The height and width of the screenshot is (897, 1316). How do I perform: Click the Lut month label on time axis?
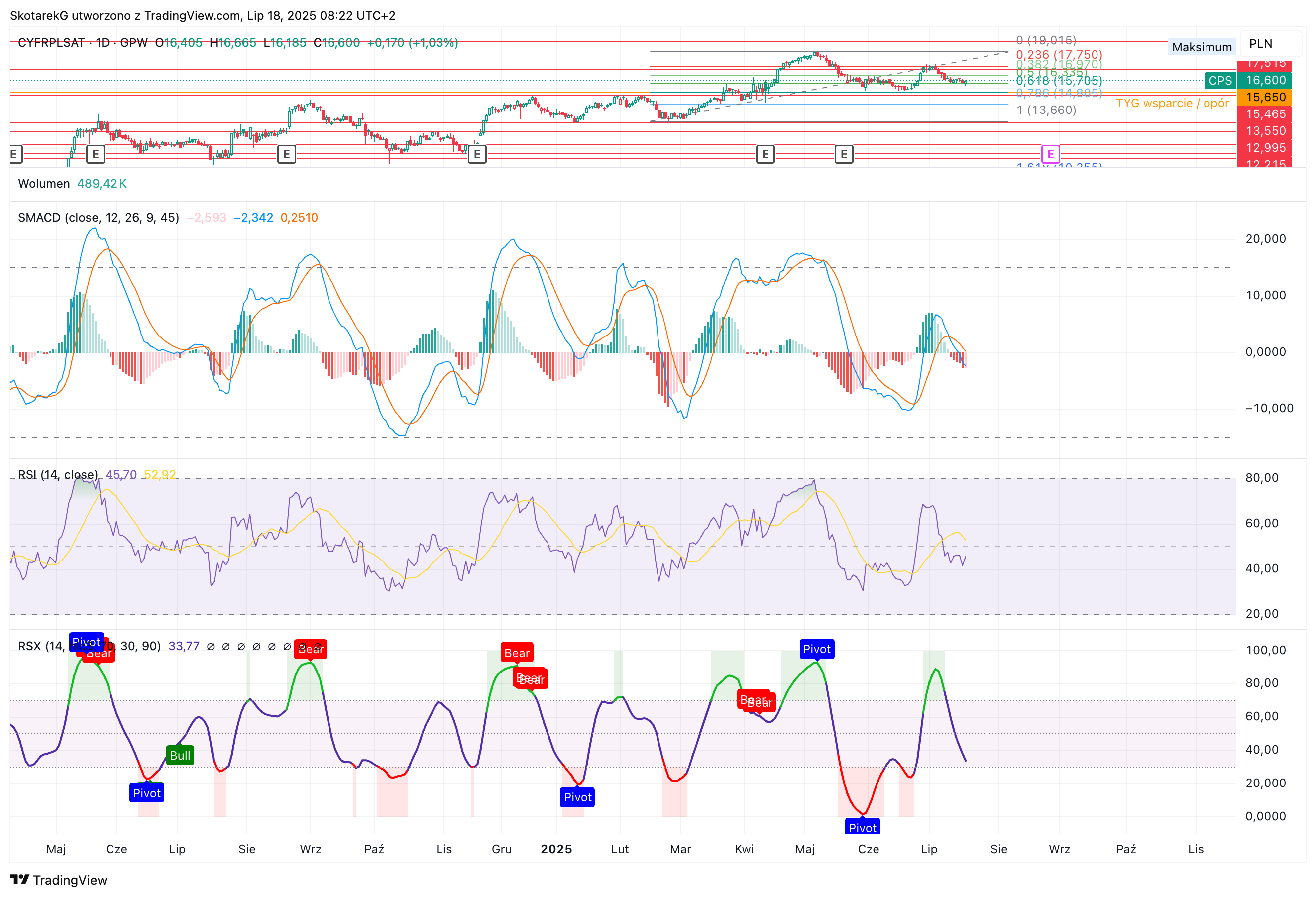click(620, 849)
